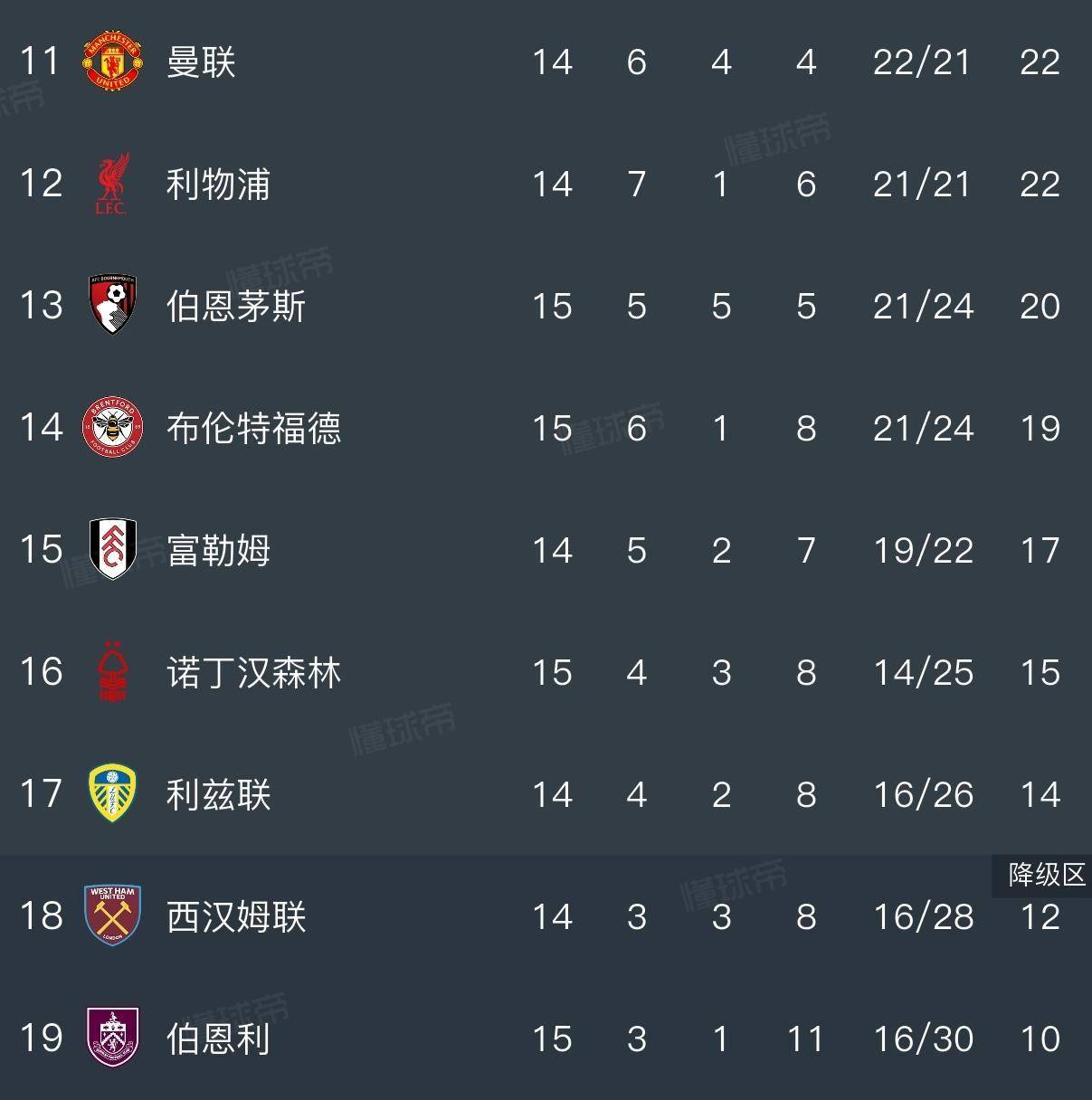
Task: Tap the Nottingham Forest tree logo
Action: tap(113, 672)
